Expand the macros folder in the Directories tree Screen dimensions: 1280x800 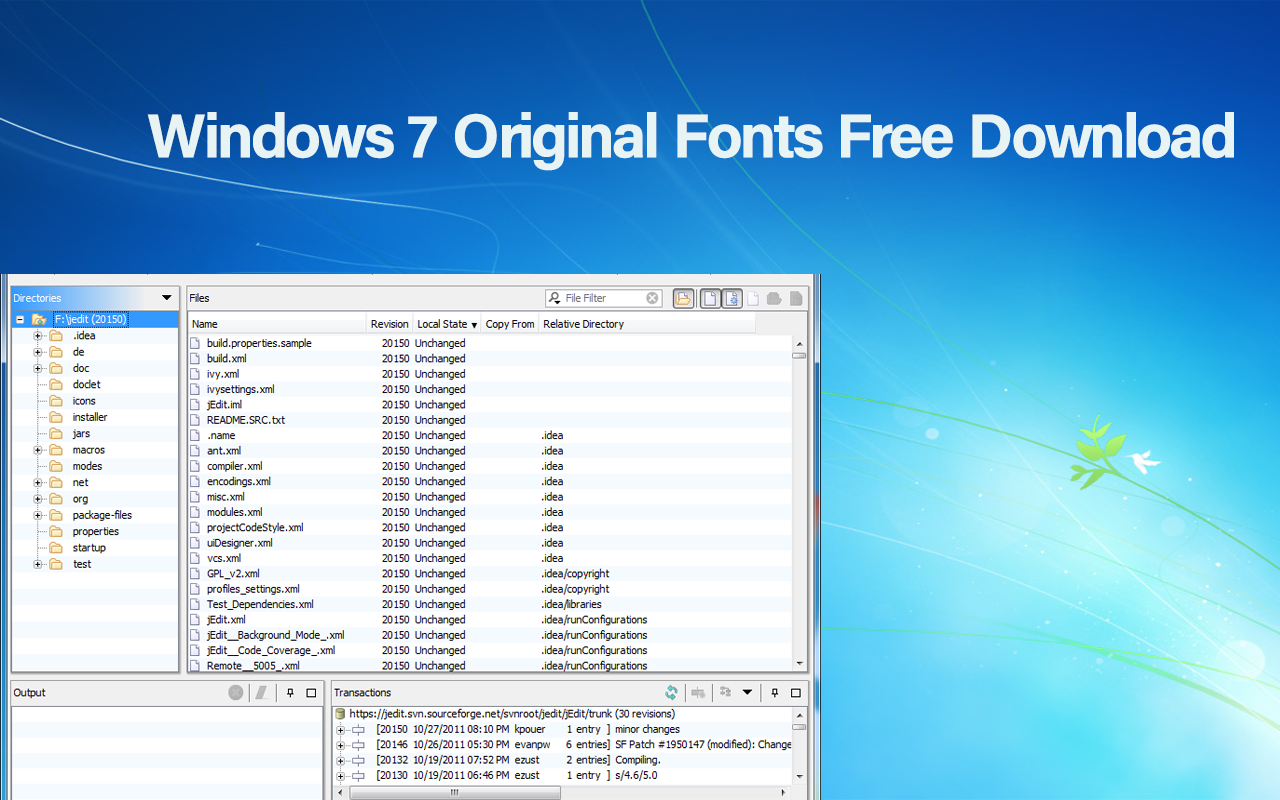coord(38,449)
